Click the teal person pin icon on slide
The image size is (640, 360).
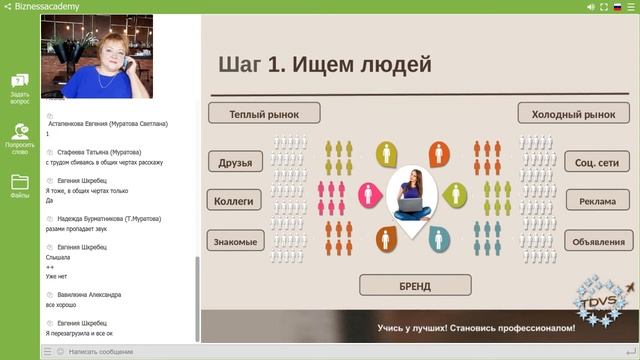pos(440,239)
